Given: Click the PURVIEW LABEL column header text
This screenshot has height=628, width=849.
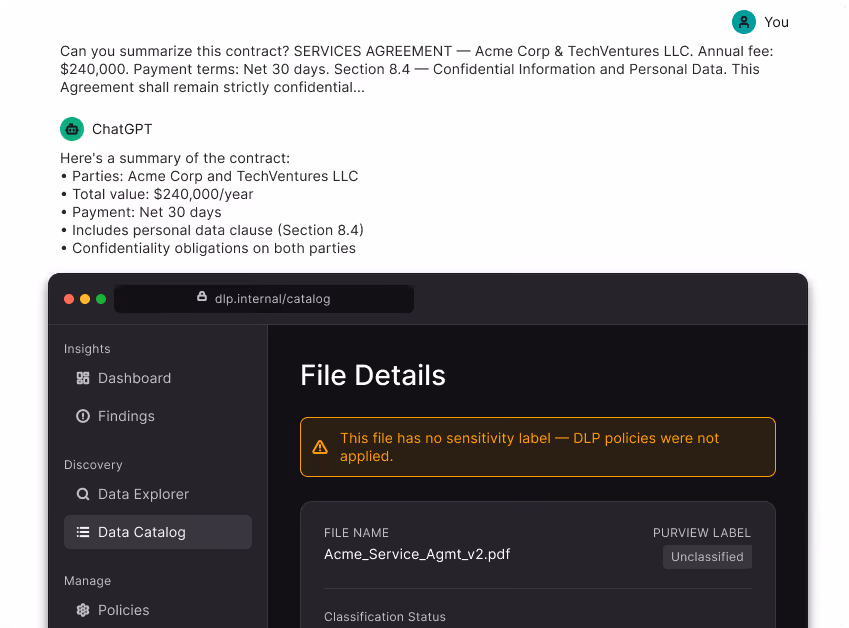Looking at the screenshot, I should (702, 533).
